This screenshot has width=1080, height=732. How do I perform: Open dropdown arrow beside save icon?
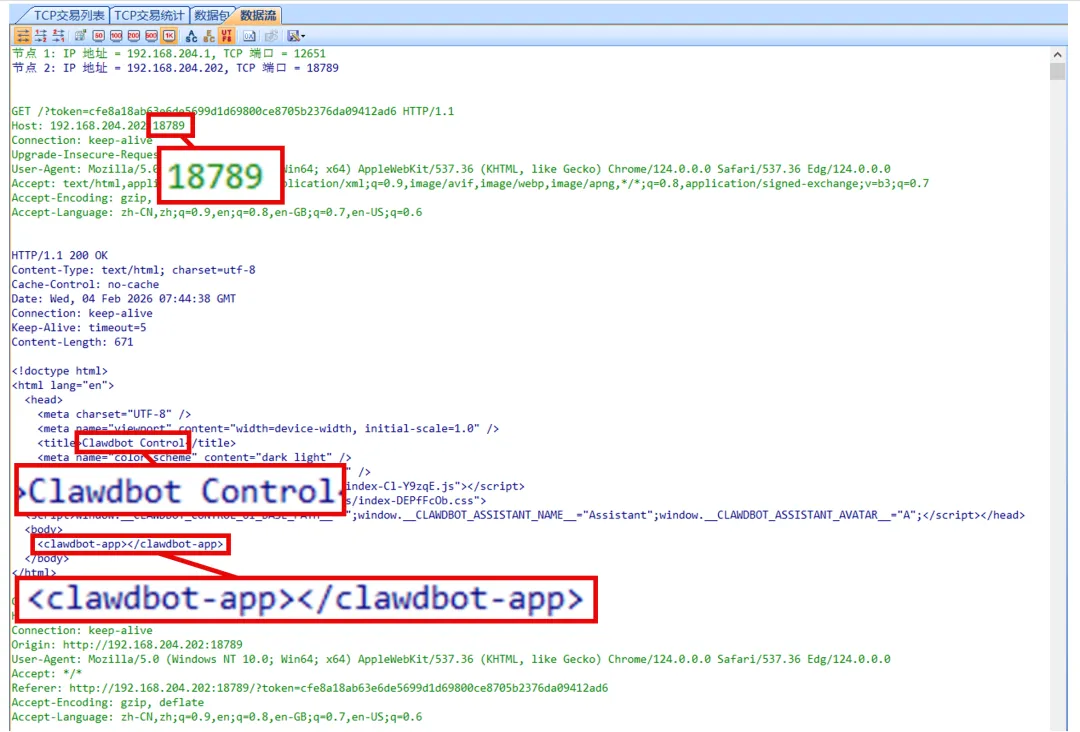coord(303,36)
